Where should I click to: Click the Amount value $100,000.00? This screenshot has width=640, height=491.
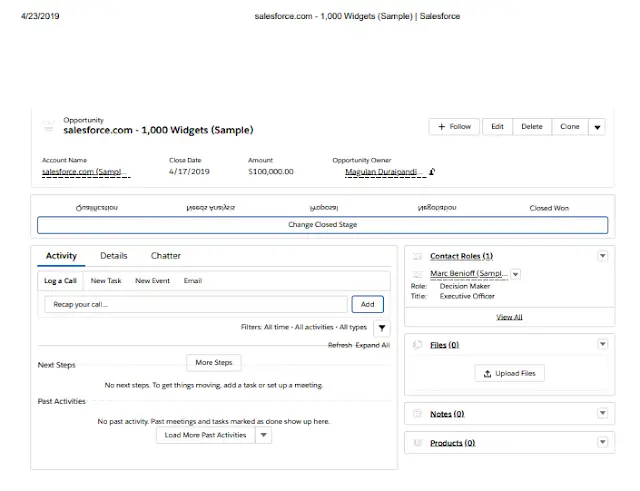point(271,172)
